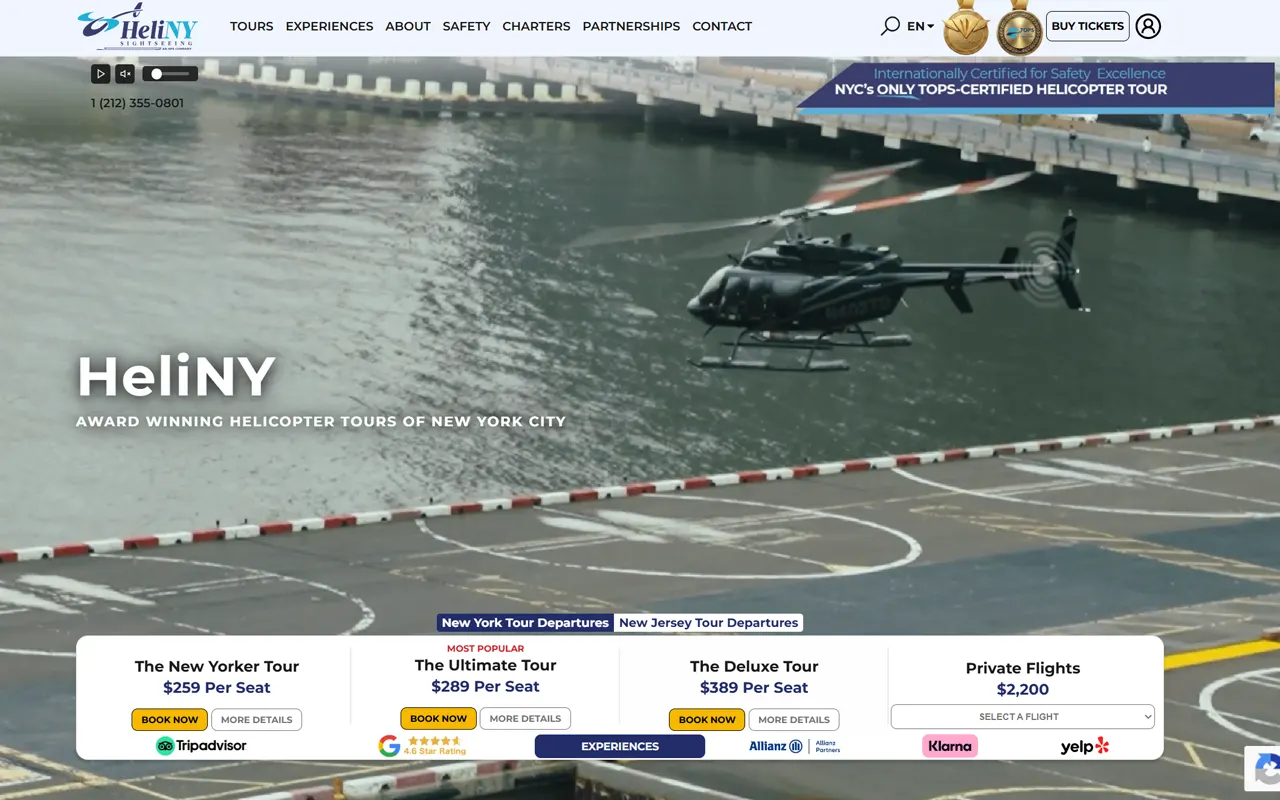Open the Yelp logo link

pos(1085,746)
